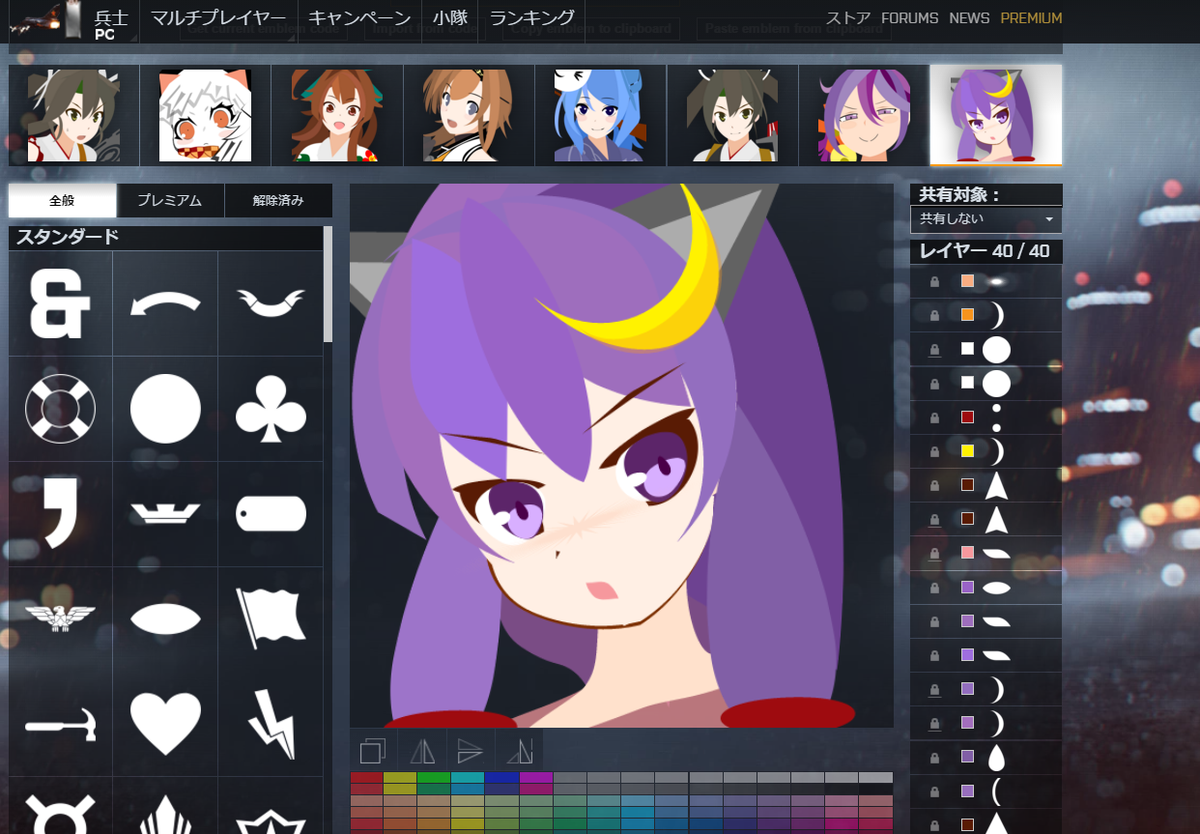Open the yellow crescent layer's color swatch
This screenshot has width=1200, height=834.
pos(967,451)
